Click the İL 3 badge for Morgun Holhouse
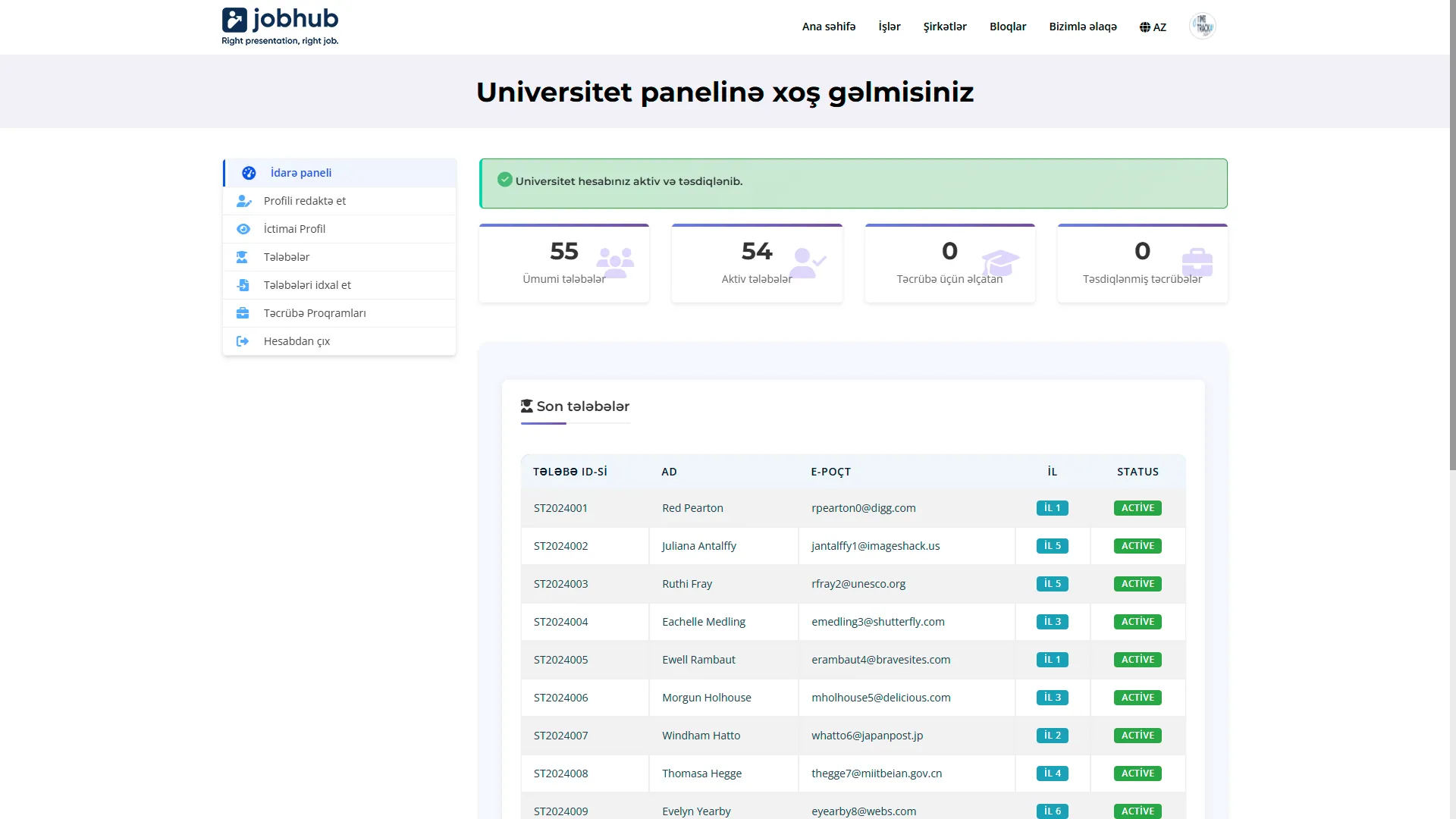The width and height of the screenshot is (1456, 819). click(x=1053, y=698)
